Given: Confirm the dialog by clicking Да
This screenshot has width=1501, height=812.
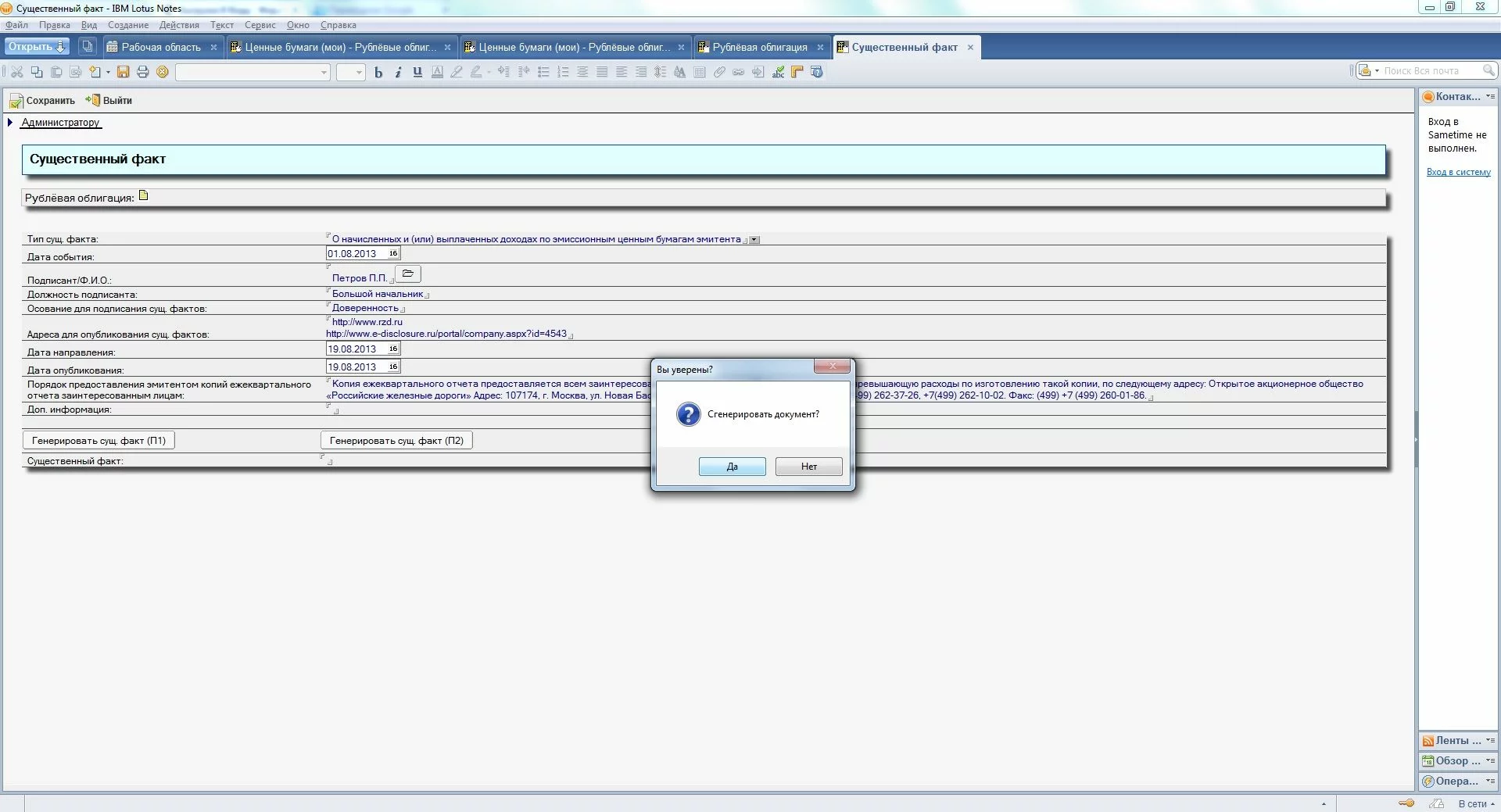Looking at the screenshot, I should click(732, 467).
